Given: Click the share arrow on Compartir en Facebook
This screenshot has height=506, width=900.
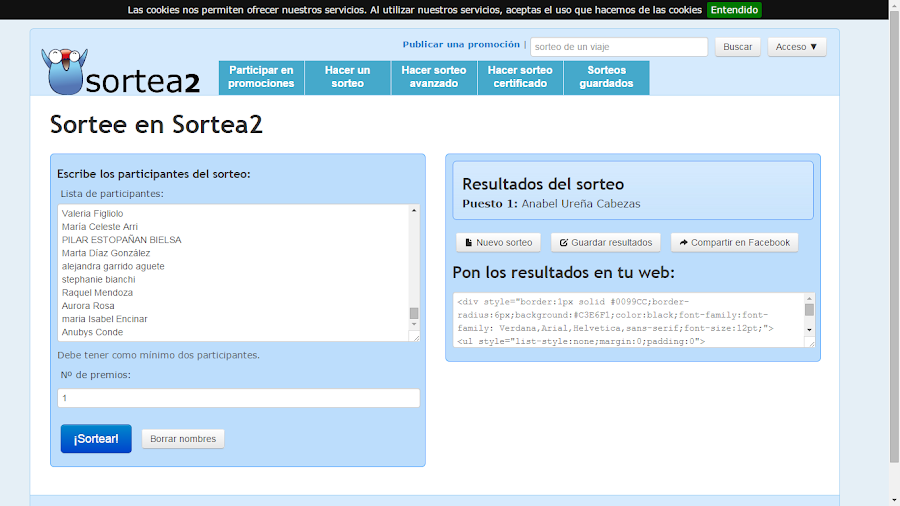Looking at the screenshot, I should [x=683, y=243].
